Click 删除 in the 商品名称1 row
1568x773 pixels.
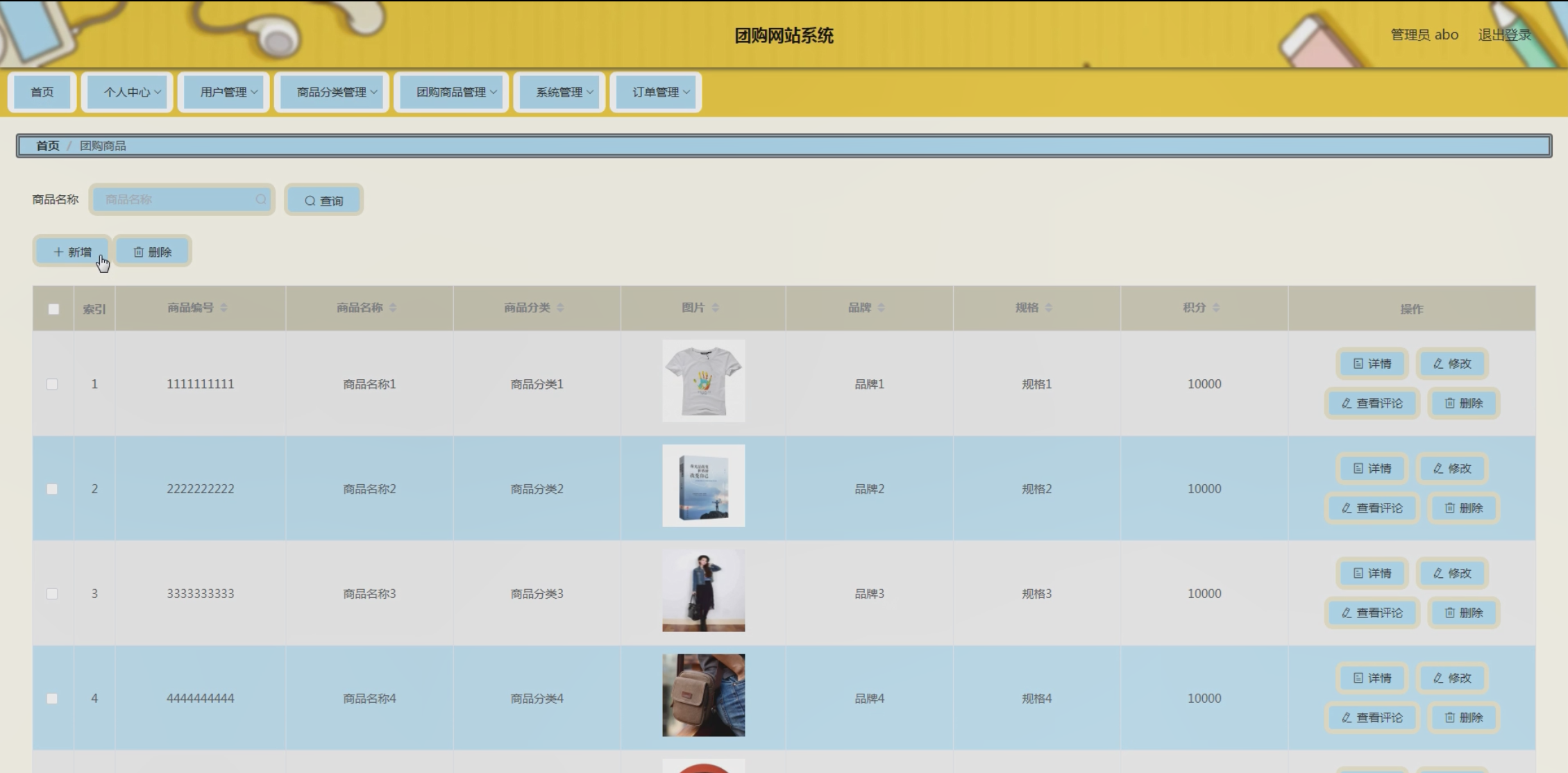[x=1463, y=403]
